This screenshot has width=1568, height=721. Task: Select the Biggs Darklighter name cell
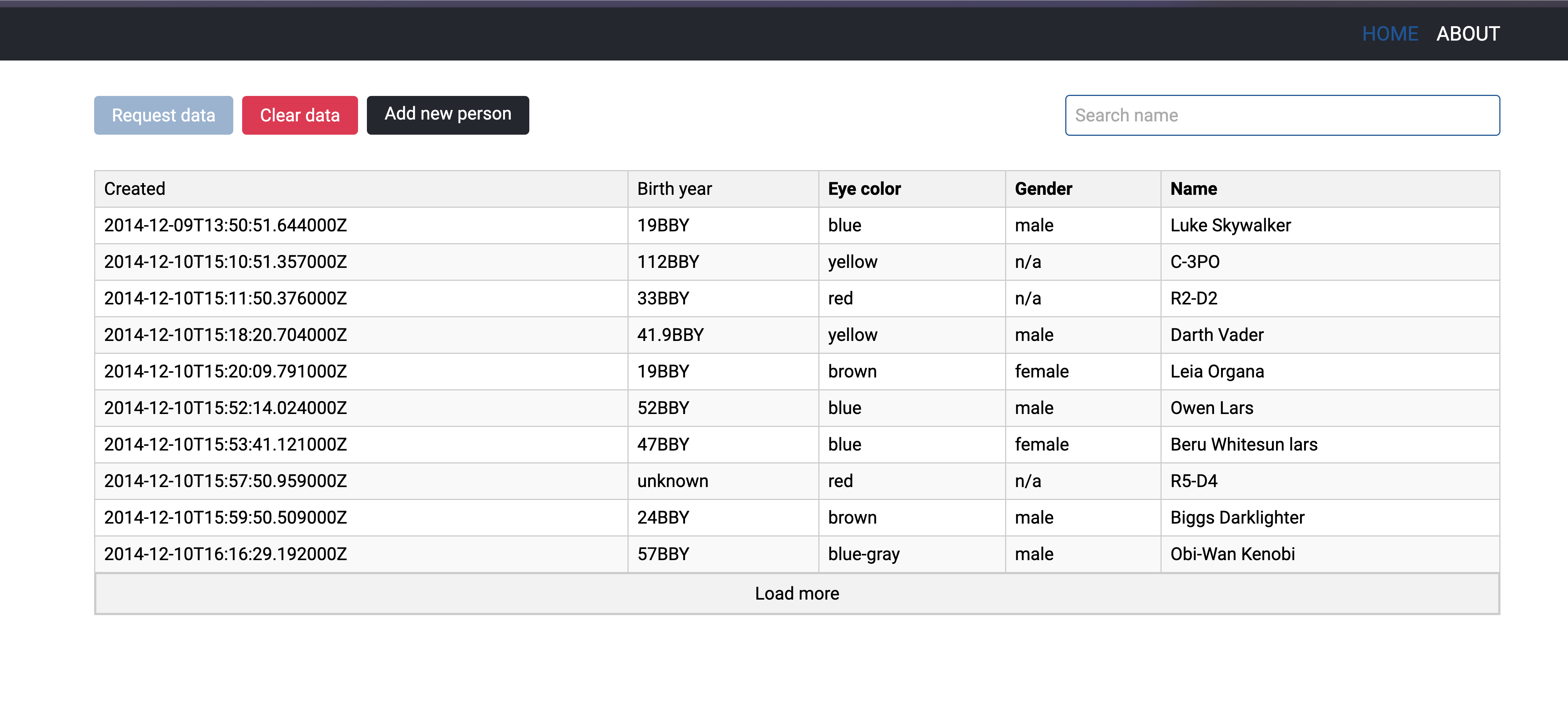1237,517
